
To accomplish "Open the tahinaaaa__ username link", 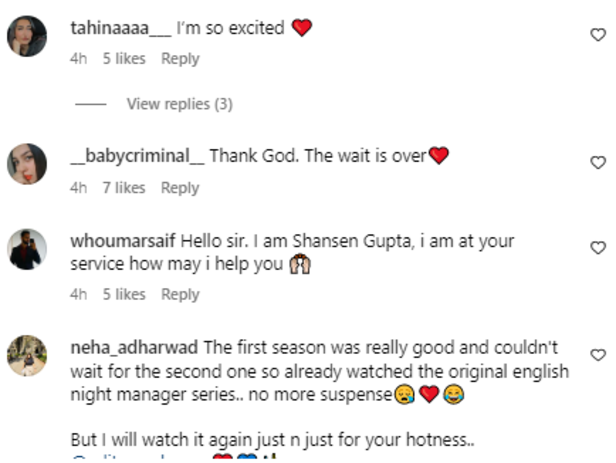I will (121, 28).
